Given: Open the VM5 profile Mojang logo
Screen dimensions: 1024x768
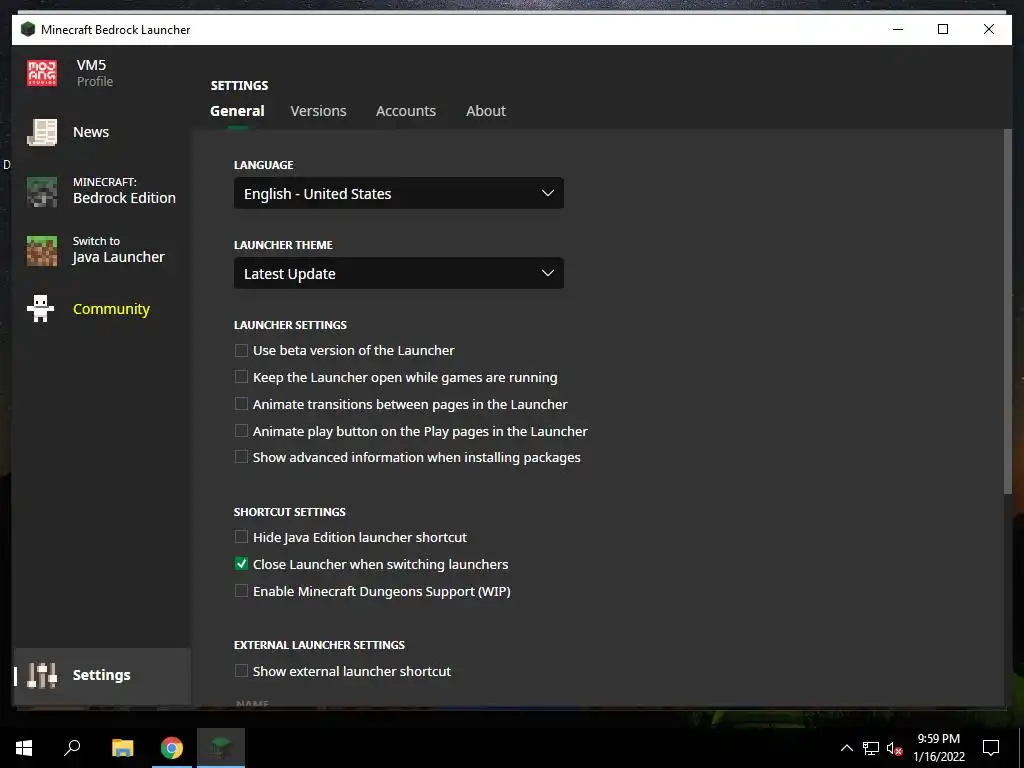Looking at the screenshot, I should (42, 72).
